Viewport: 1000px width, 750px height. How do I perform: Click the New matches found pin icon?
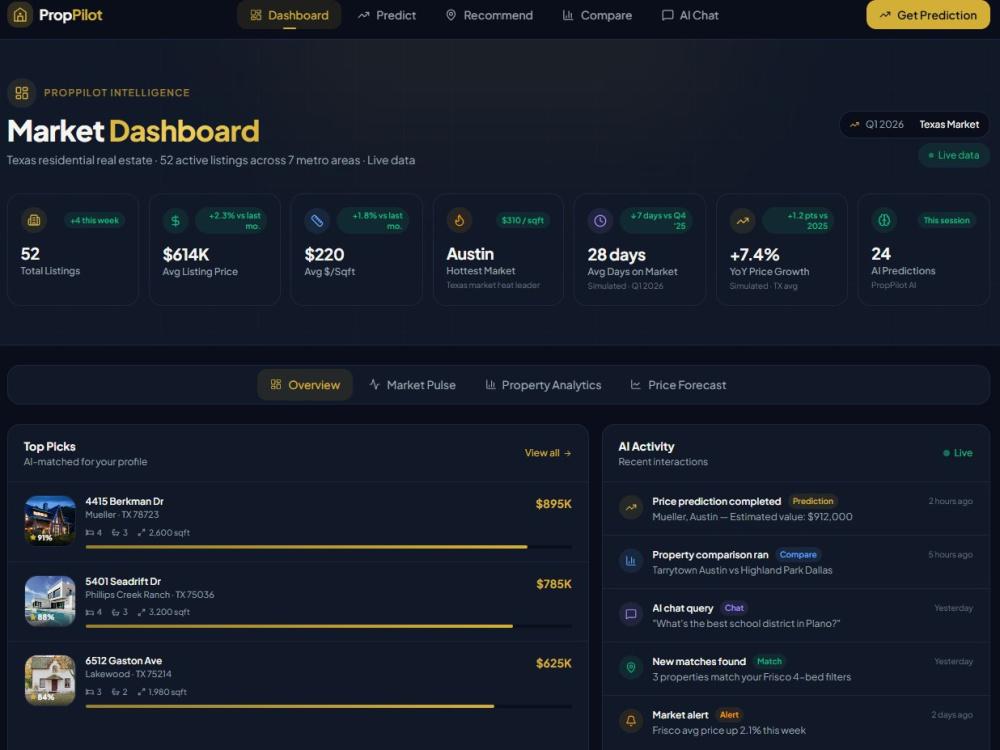(x=631, y=668)
